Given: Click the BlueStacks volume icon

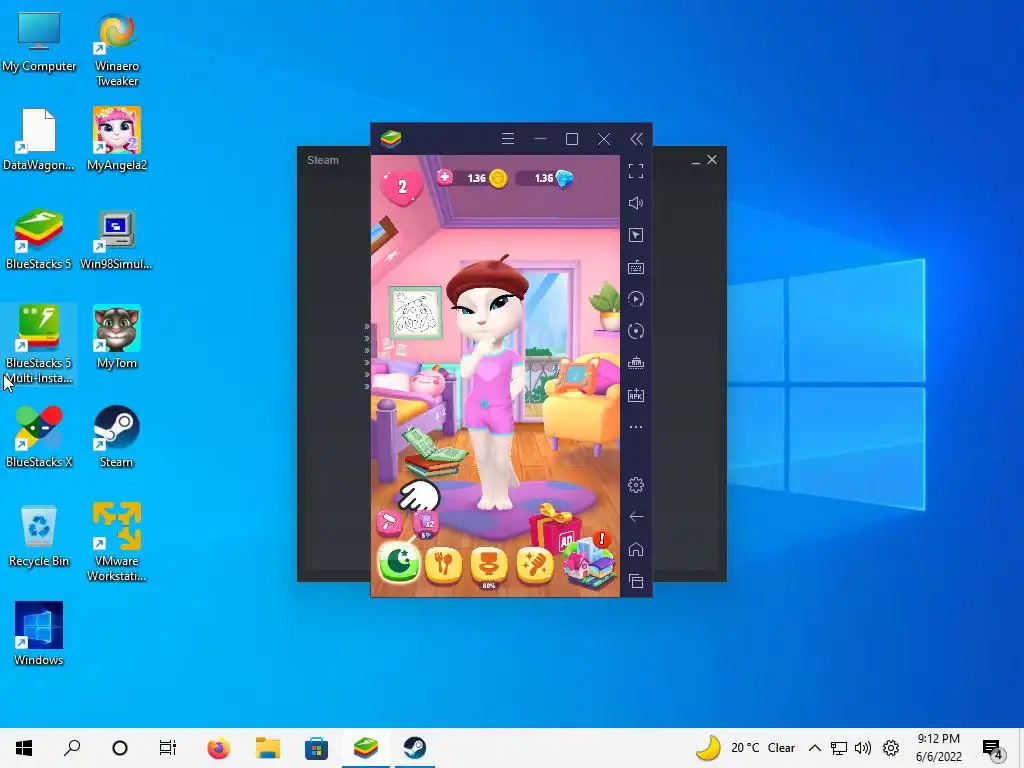Looking at the screenshot, I should [635, 203].
